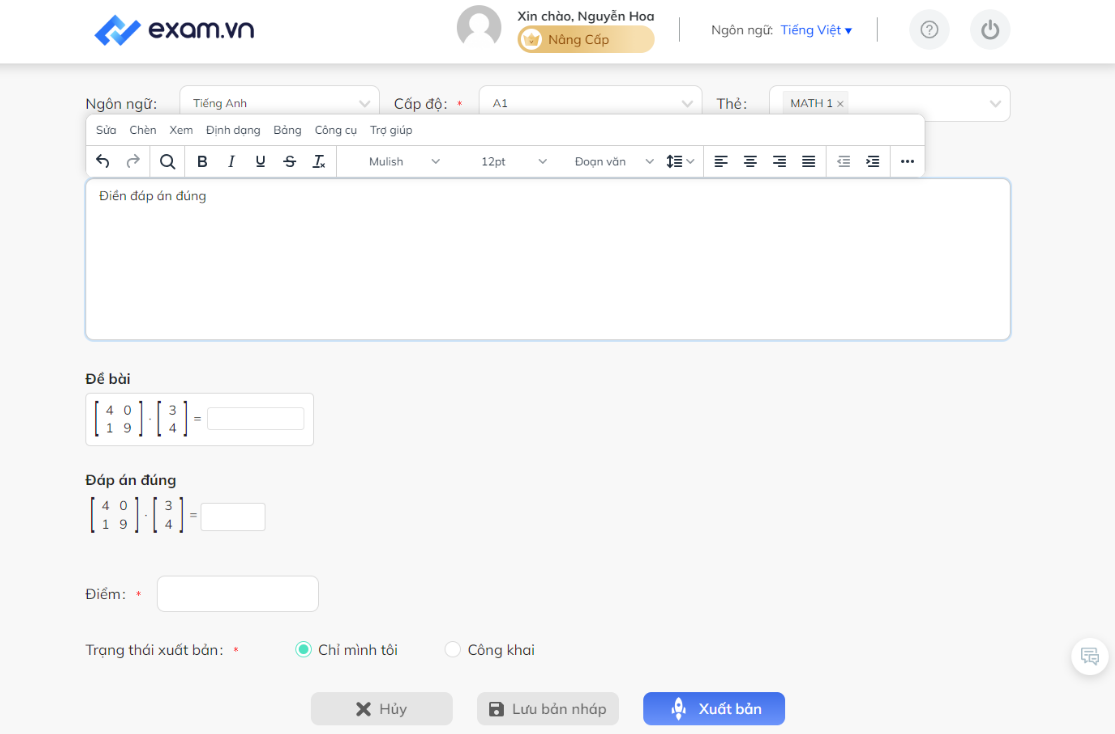
Task: Open the Trợ giúp menu
Action: [391, 130]
